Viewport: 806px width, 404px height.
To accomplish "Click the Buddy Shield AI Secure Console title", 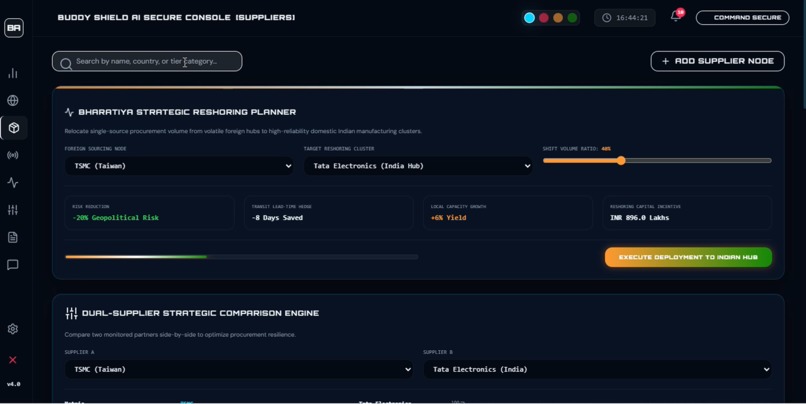I will (176, 17).
